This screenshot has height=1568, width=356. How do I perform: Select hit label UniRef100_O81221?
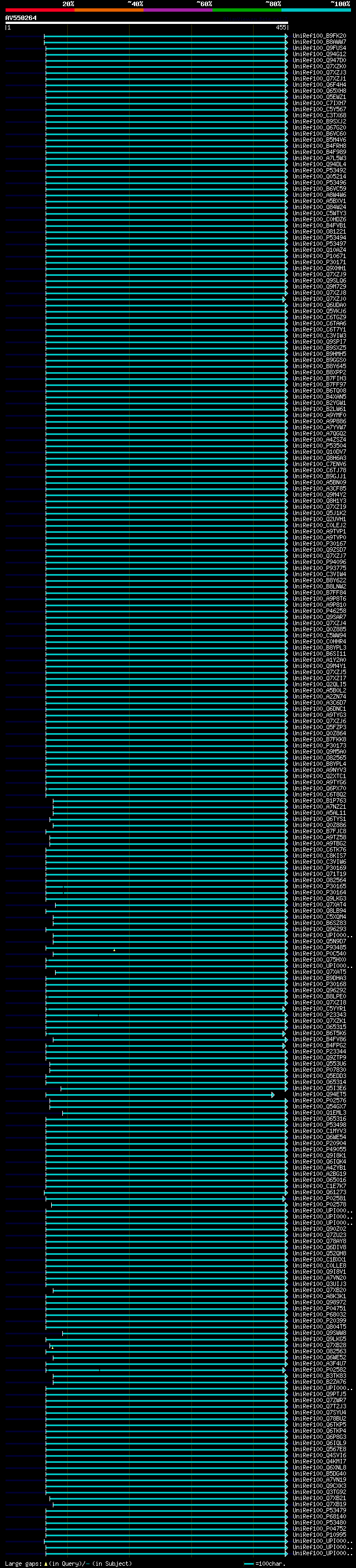coord(319,232)
